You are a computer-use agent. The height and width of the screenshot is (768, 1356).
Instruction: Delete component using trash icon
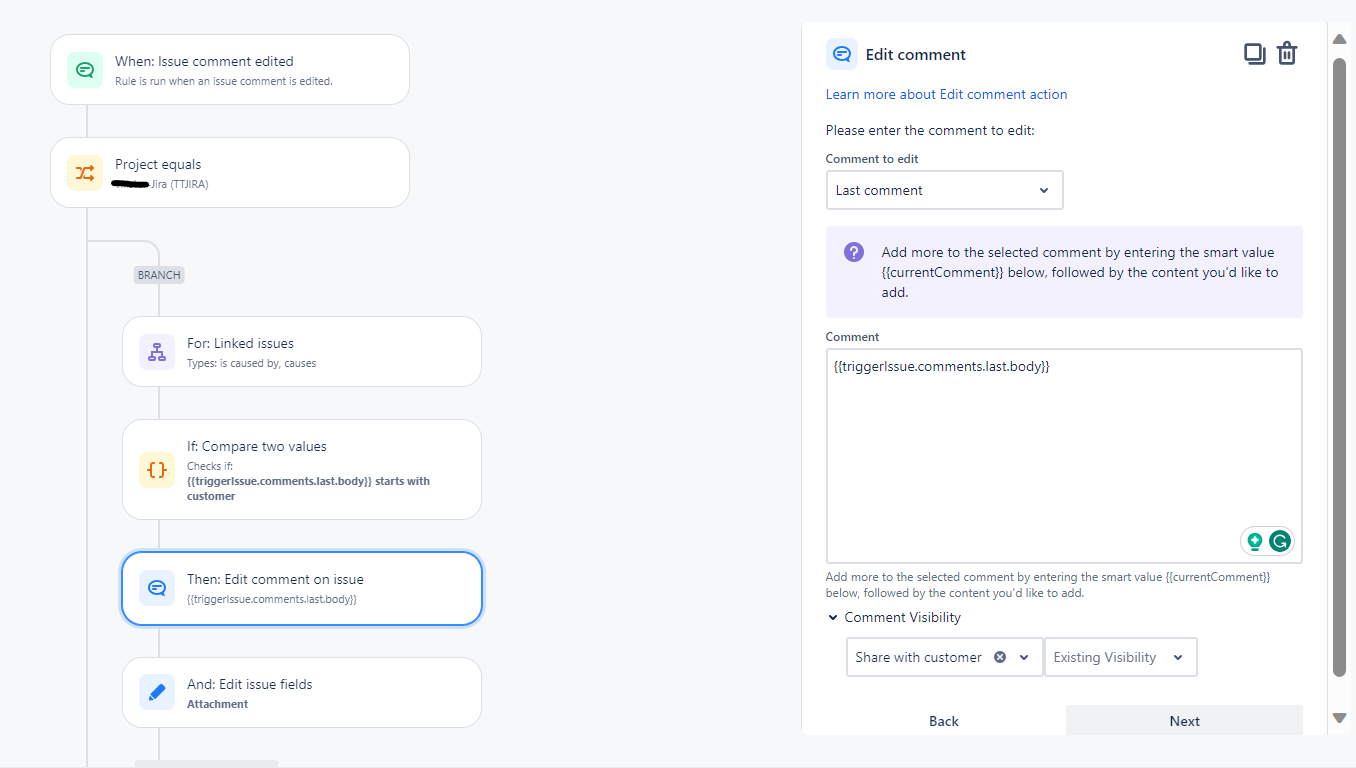tap(1287, 54)
